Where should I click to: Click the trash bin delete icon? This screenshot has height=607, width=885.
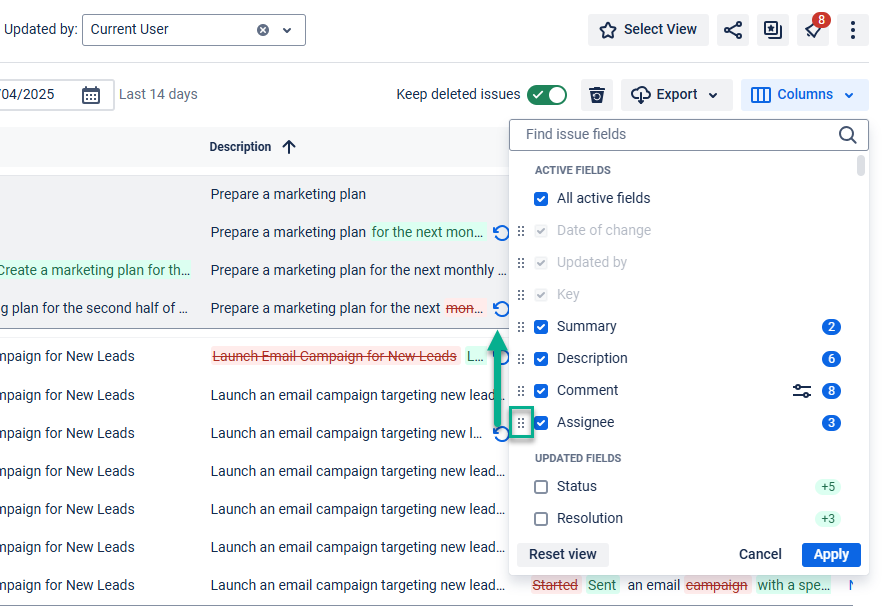pyautogui.click(x=597, y=95)
